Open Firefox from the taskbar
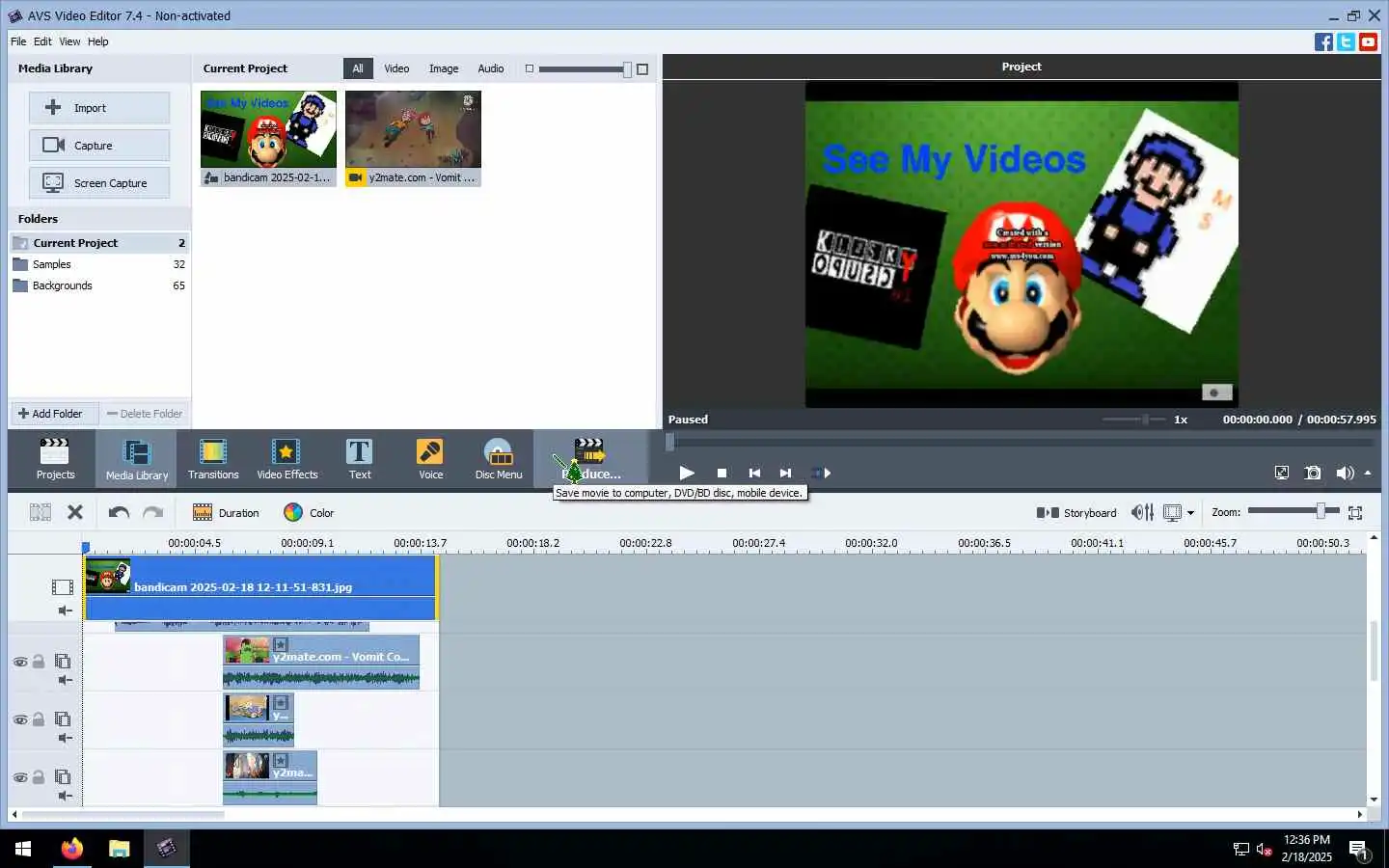 tap(71, 849)
